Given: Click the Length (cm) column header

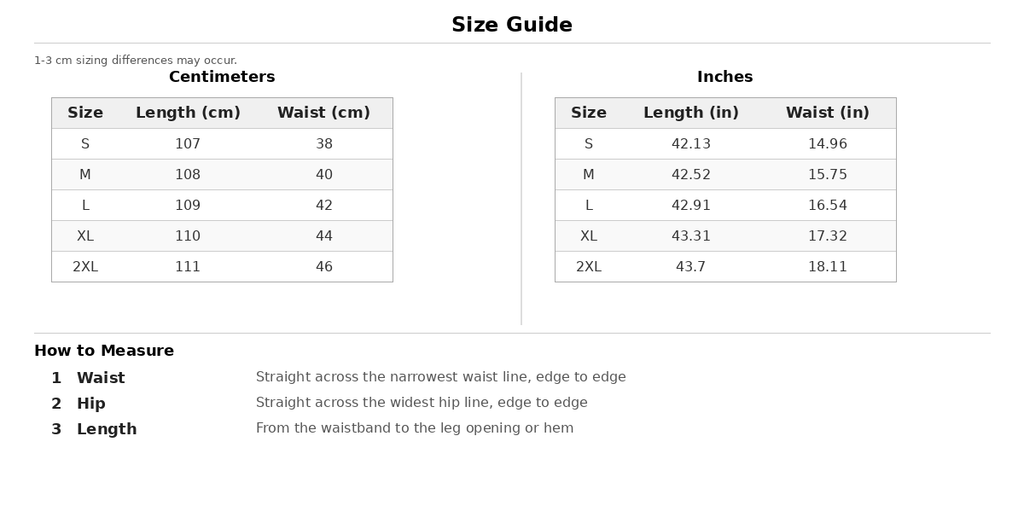Looking at the screenshot, I should [x=188, y=113].
